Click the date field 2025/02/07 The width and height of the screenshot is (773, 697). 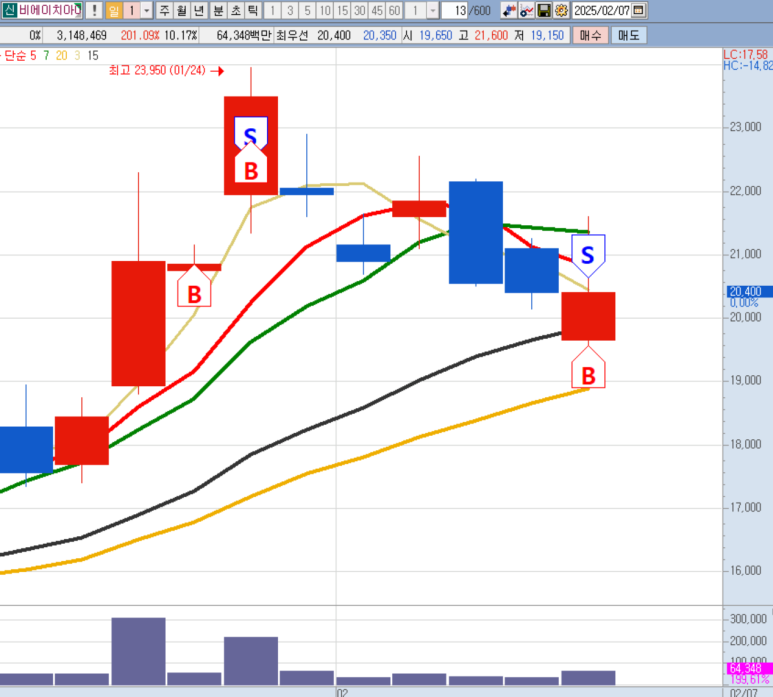[601, 10]
